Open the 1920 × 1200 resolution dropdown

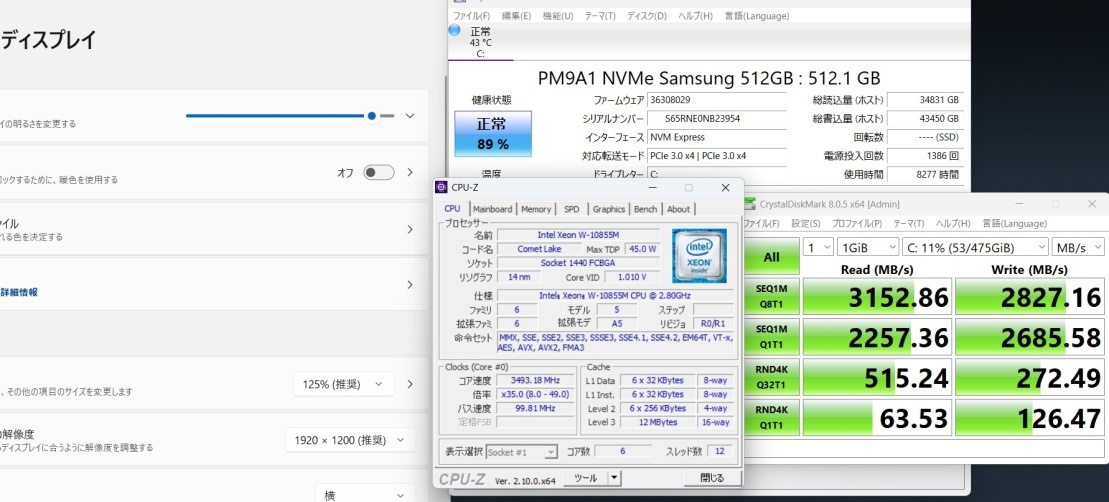tap(349, 440)
